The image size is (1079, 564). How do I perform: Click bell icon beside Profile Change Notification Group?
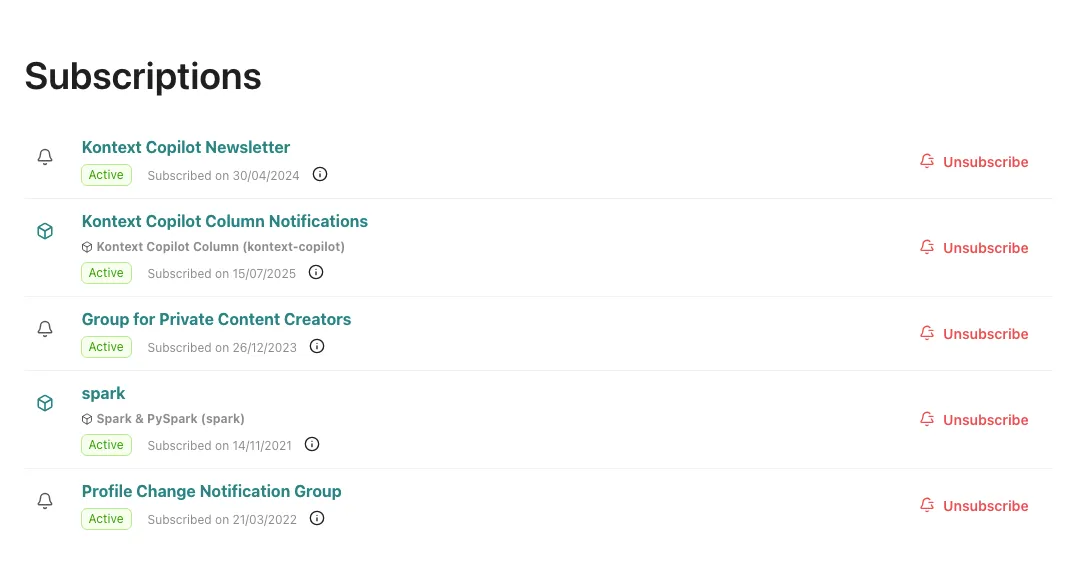click(45, 501)
